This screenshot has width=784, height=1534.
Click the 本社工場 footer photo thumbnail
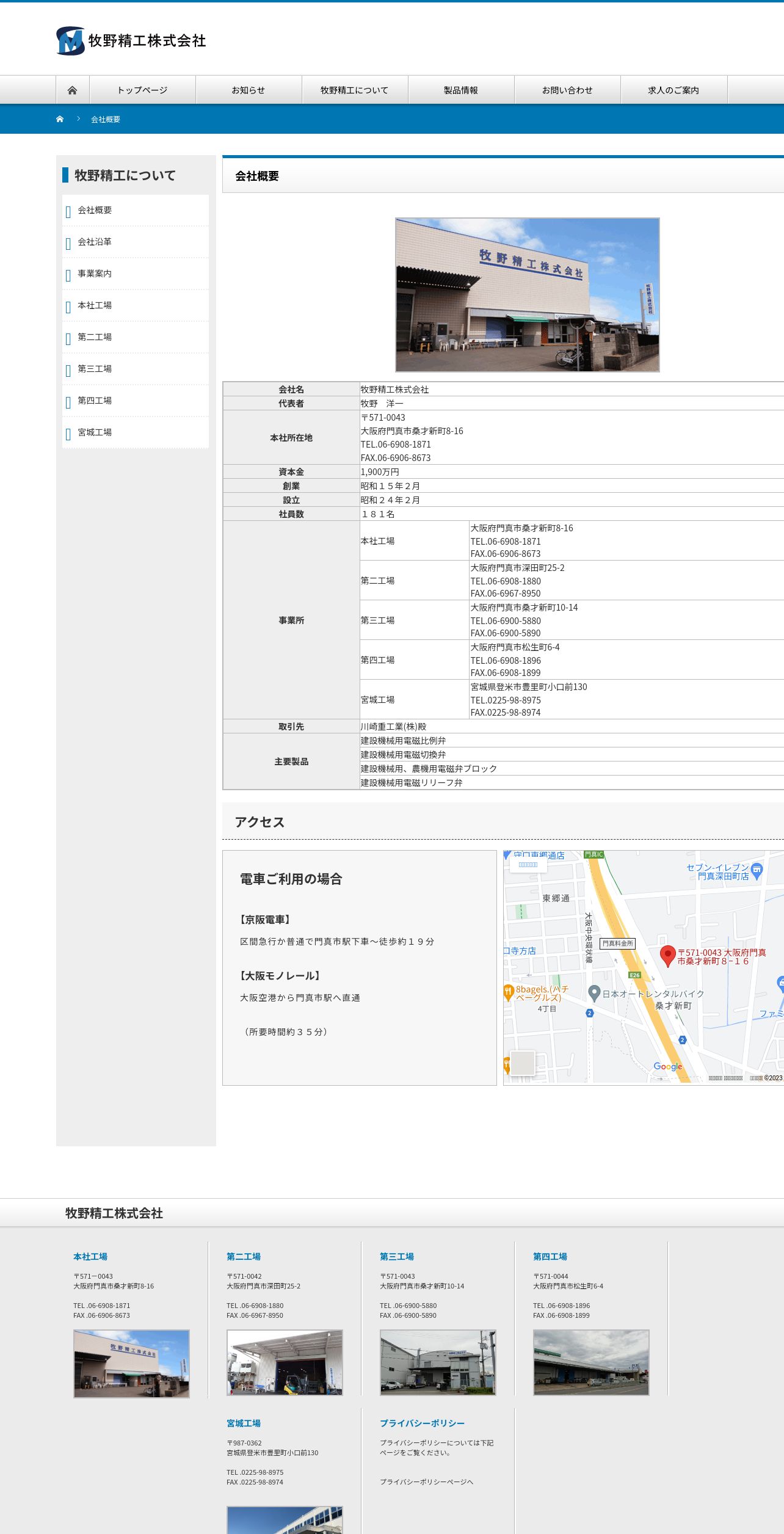[x=131, y=1364]
